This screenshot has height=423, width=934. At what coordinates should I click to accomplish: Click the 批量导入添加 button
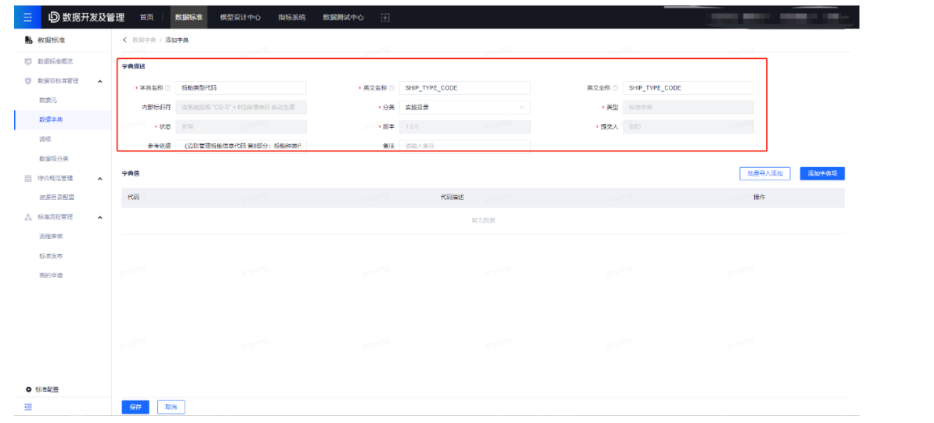click(x=765, y=173)
